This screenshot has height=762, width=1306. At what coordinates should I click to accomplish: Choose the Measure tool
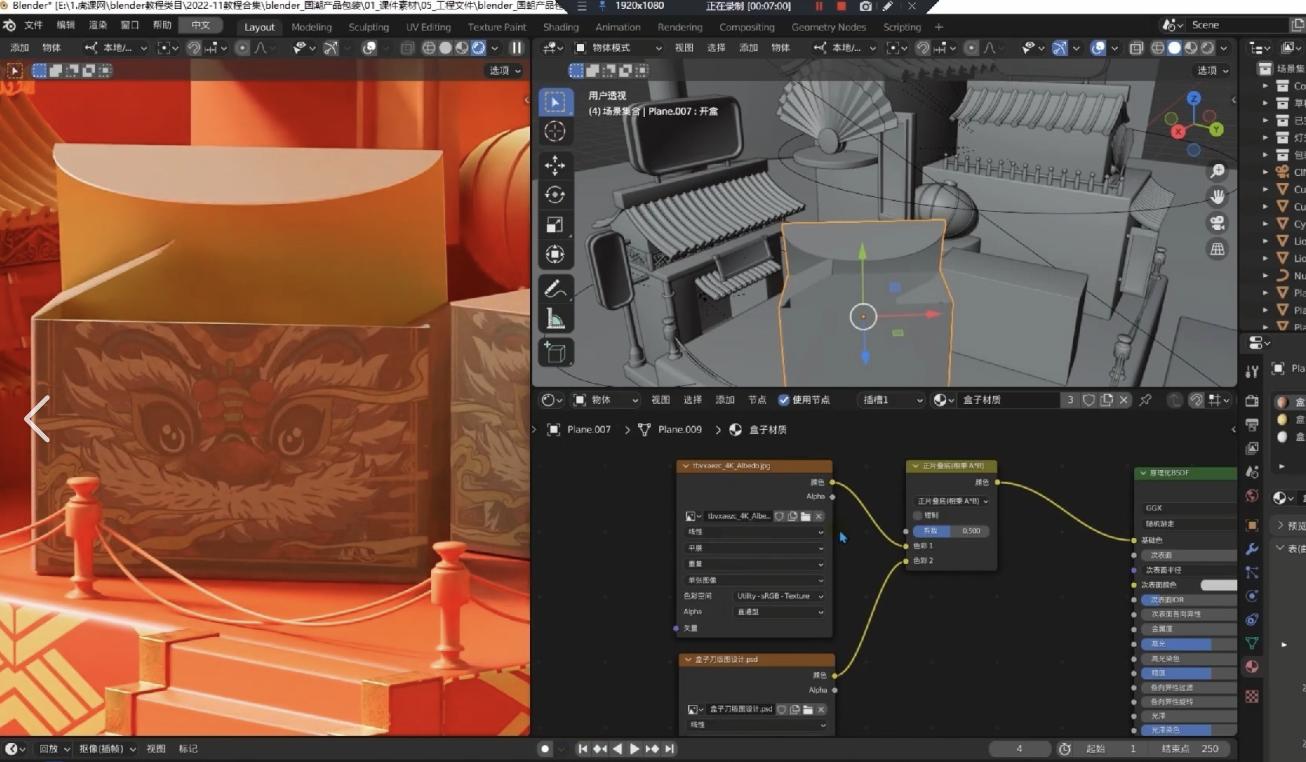555,320
